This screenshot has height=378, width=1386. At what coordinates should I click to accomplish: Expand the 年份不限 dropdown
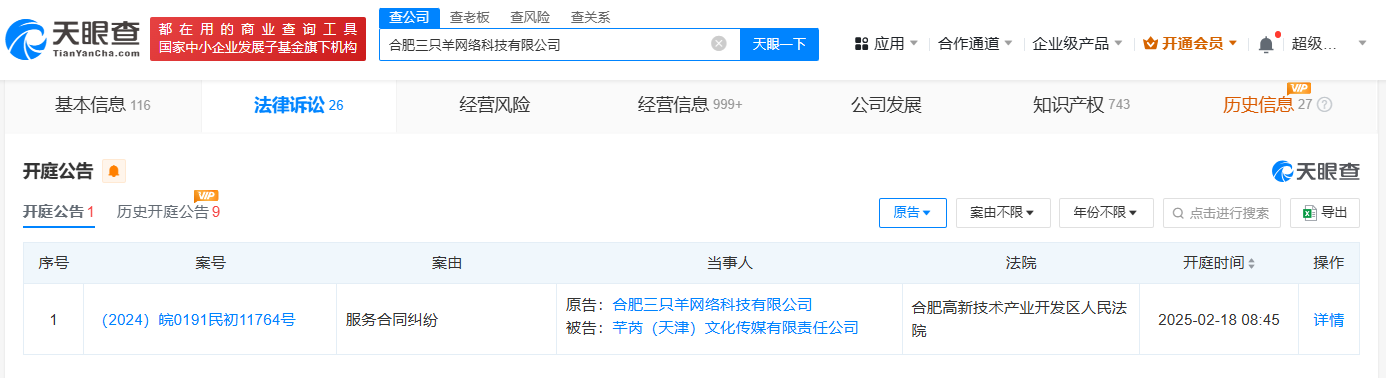[x=1106, y=213]
